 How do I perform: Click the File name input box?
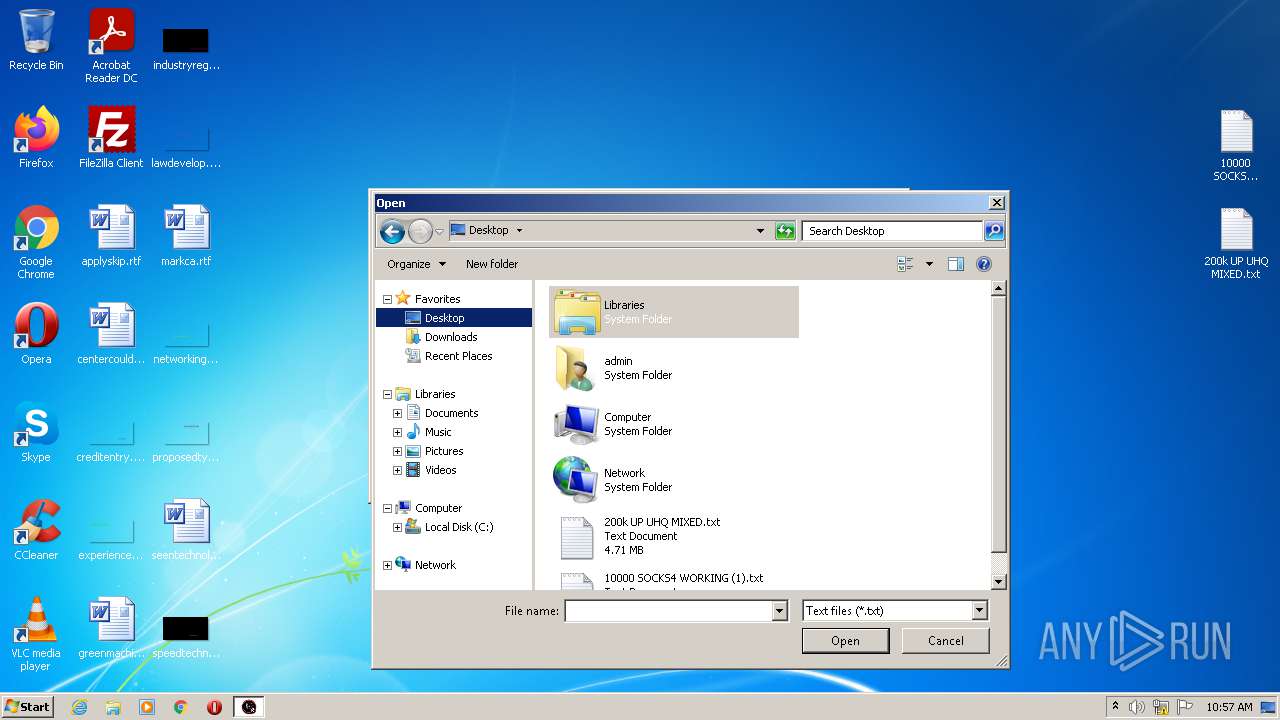point(668,611)
